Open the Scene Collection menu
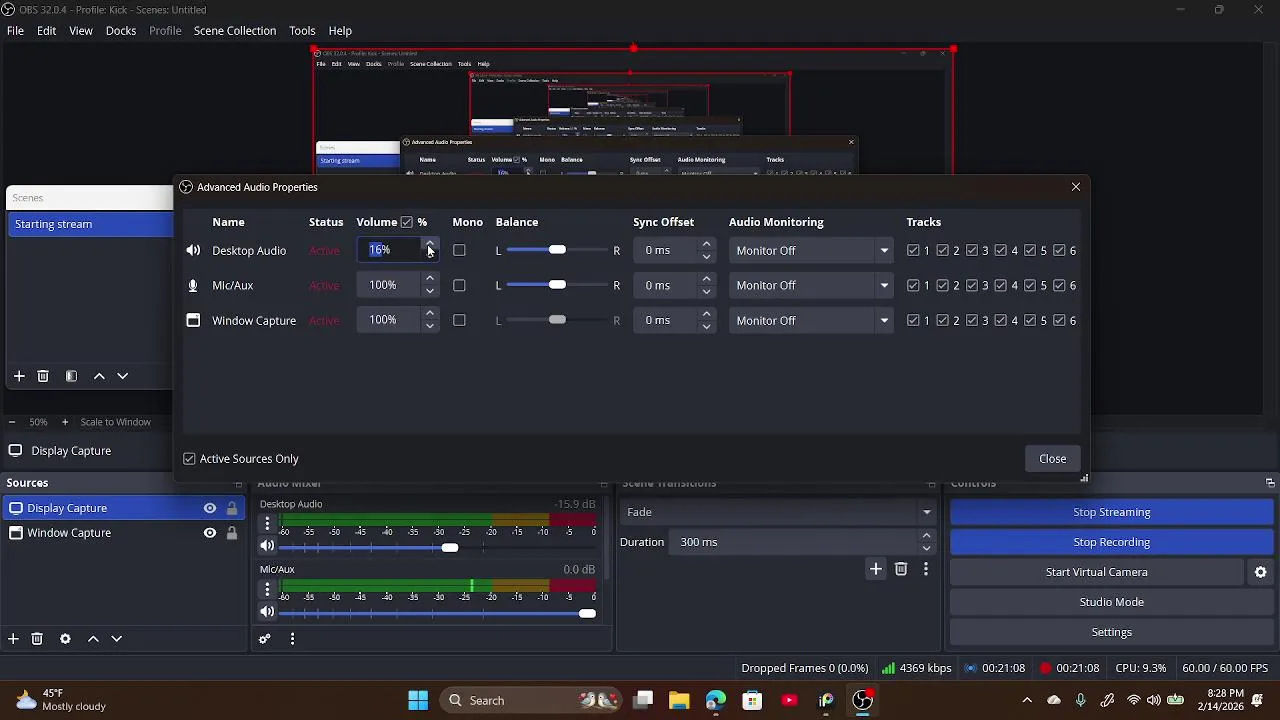 tap(235, 31)
